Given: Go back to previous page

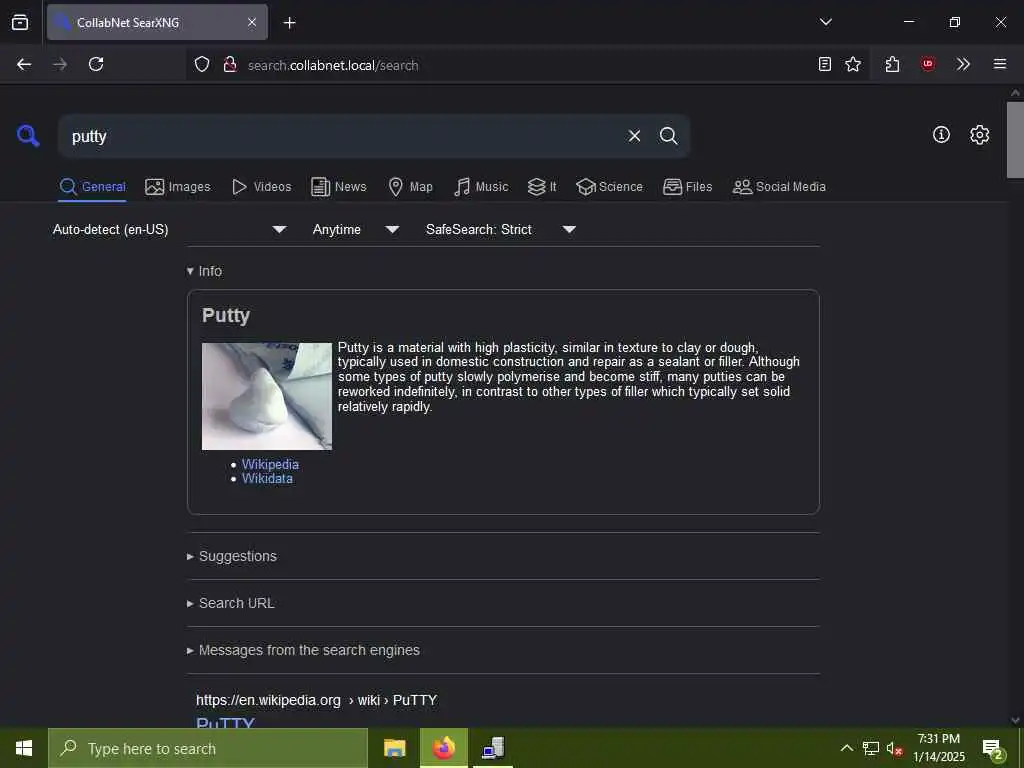Looking at the screenshot, I should click(24, 64).
